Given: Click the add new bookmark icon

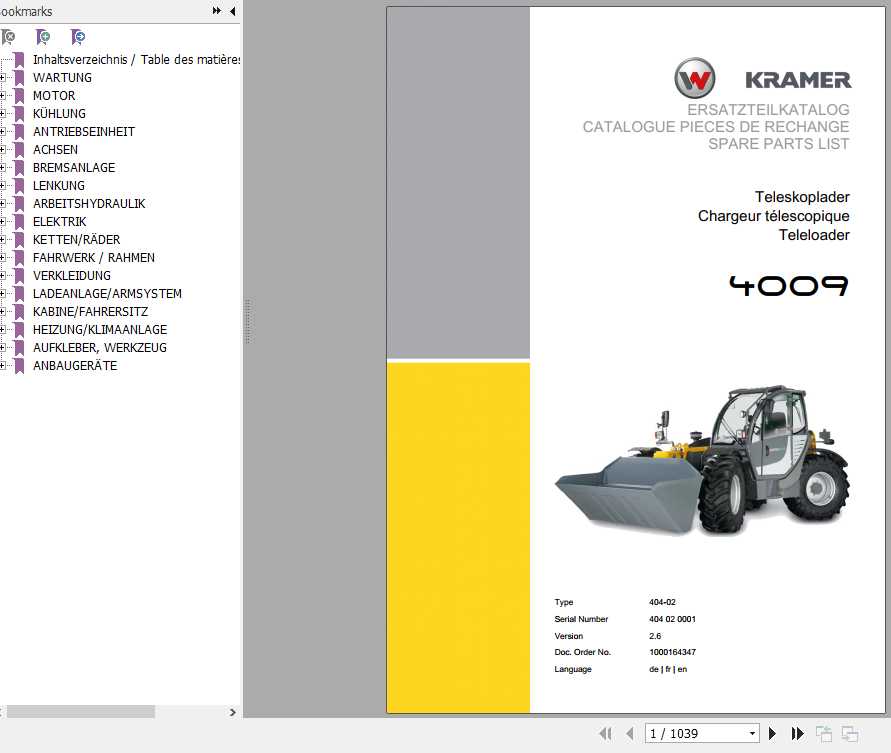Looking at the screenshot, I should 43,38.
